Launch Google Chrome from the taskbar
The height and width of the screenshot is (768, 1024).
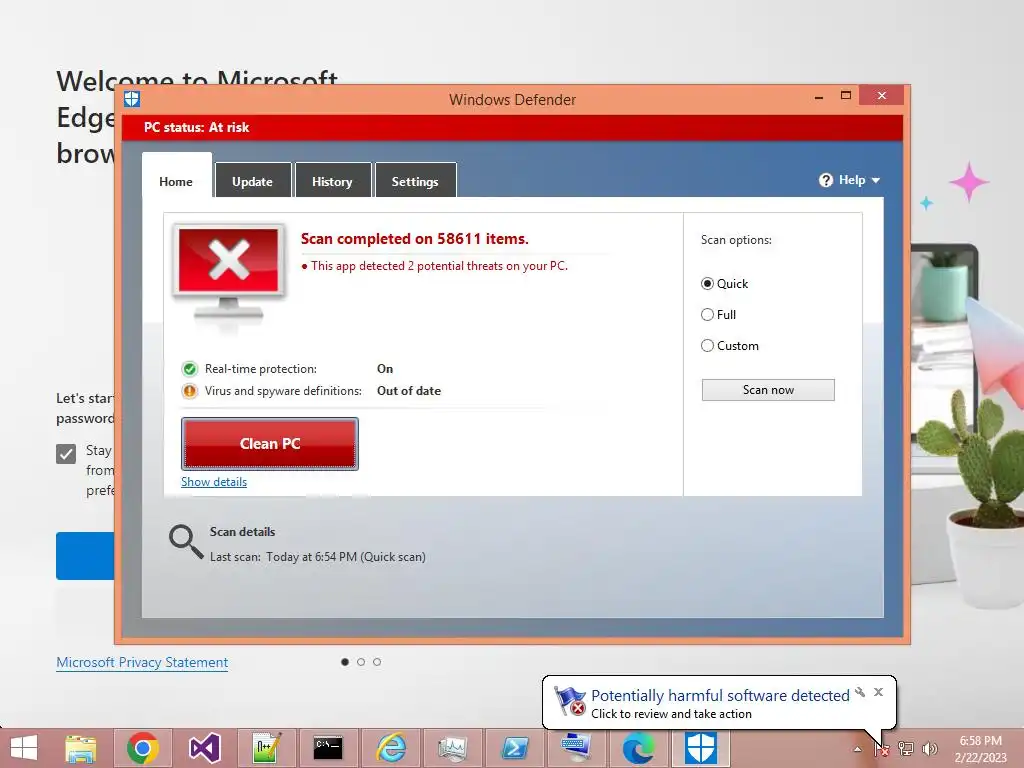pos(142,748)
